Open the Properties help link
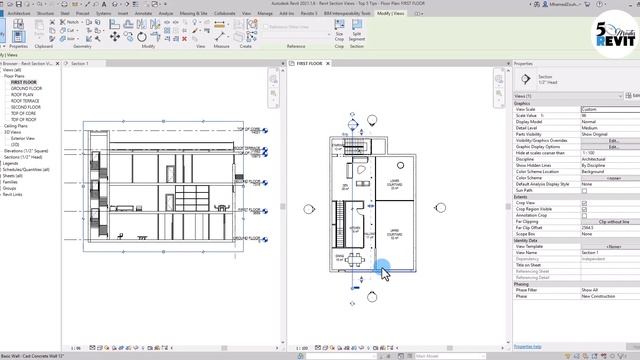This screenshot has width=640, height=360. click(x=527, y=347)
